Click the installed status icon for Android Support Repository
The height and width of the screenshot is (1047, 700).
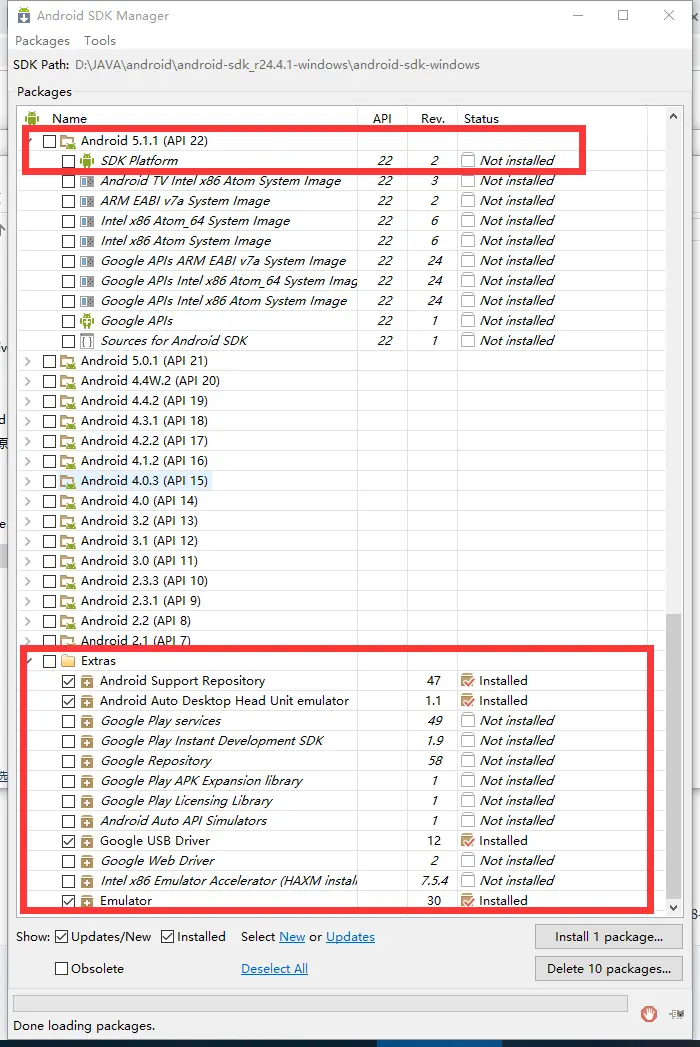tap(468, 680)
